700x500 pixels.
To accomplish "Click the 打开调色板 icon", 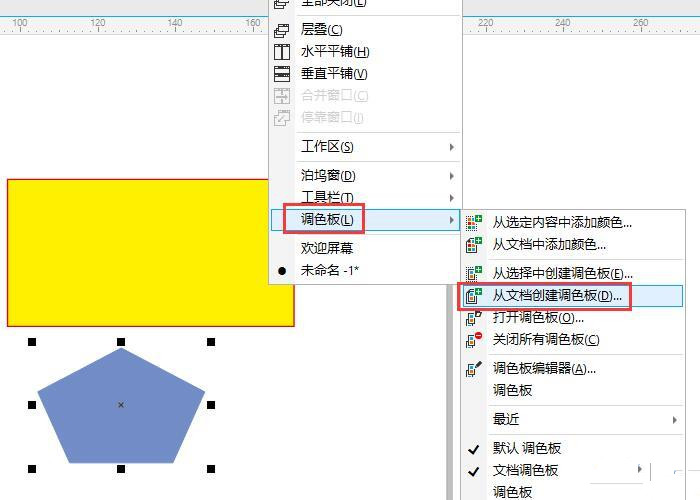I will 474,318.
